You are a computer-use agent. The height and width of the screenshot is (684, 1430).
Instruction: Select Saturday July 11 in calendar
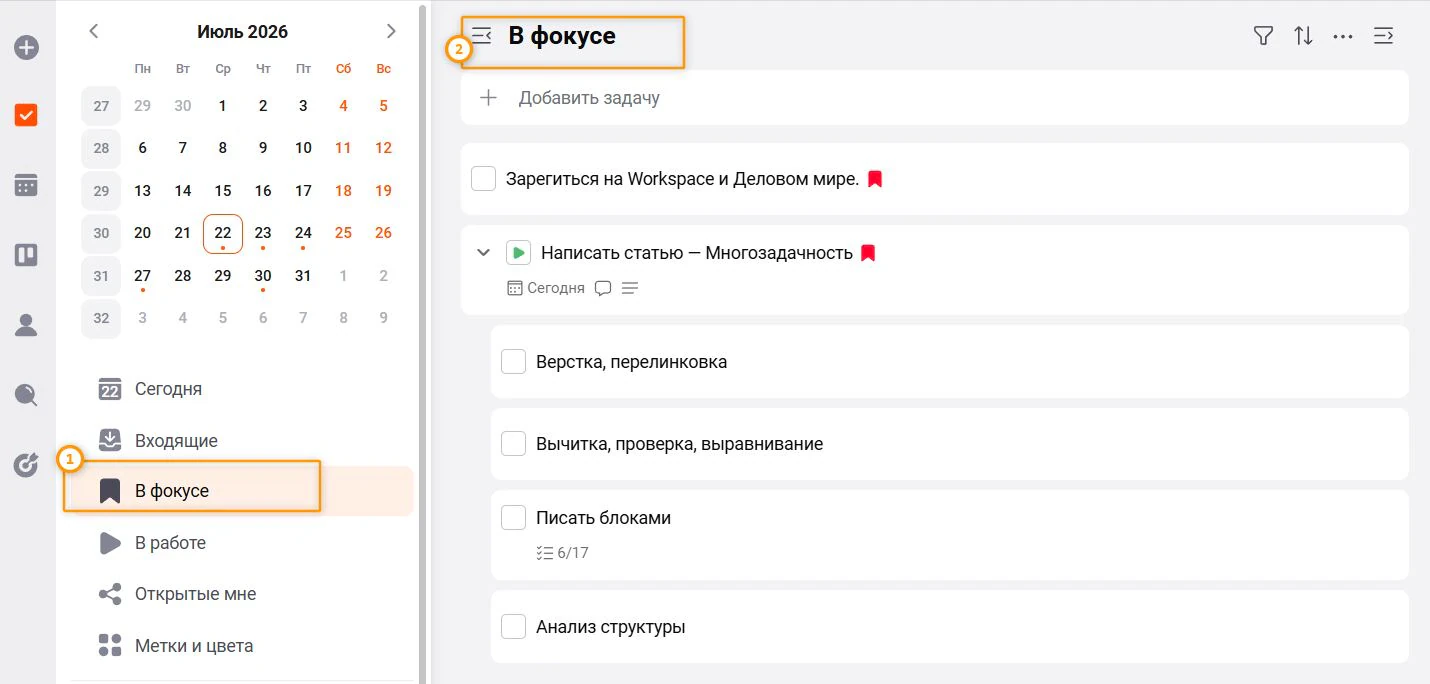coord(343,148)
